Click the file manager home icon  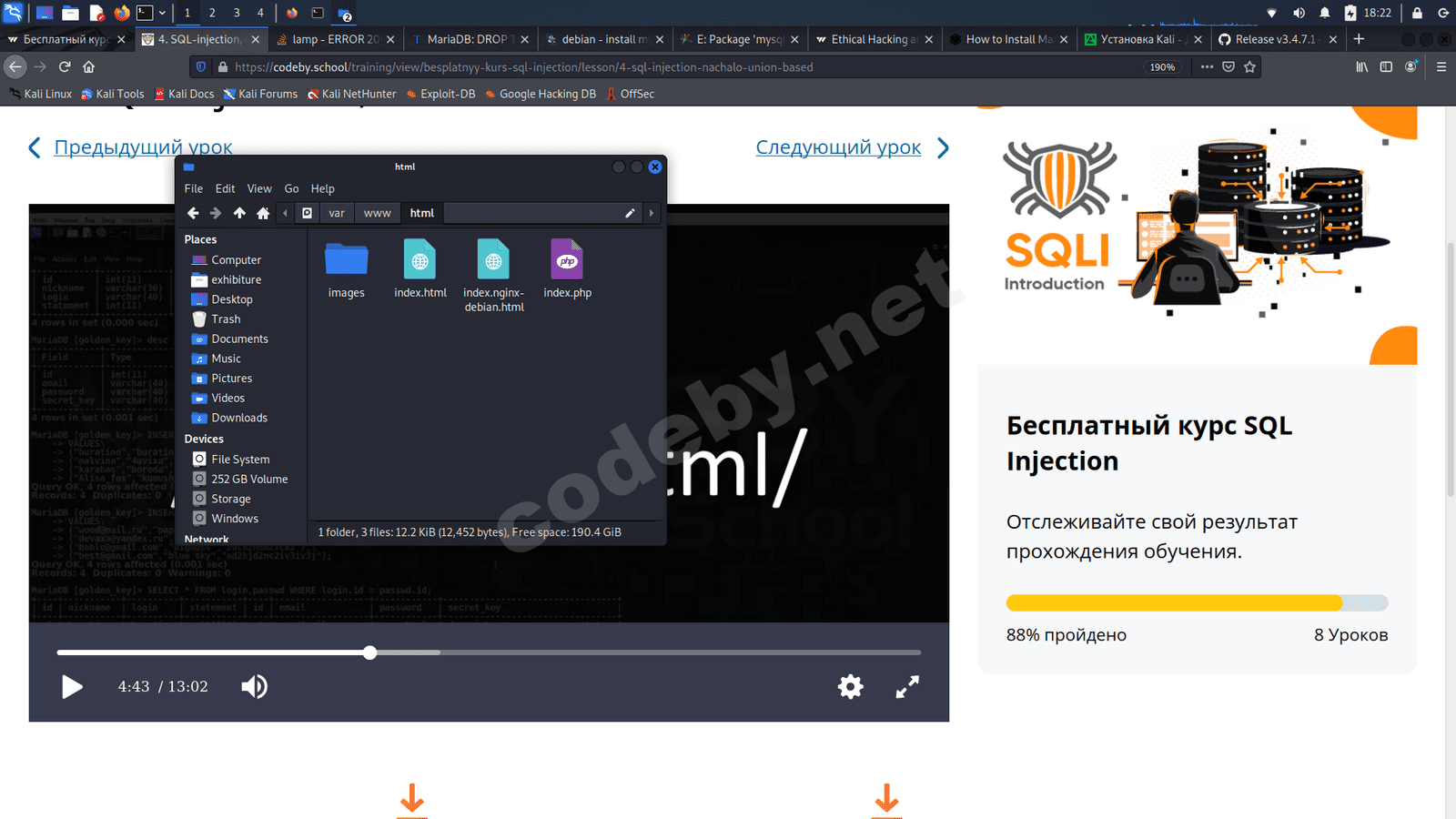click(263, 213)
